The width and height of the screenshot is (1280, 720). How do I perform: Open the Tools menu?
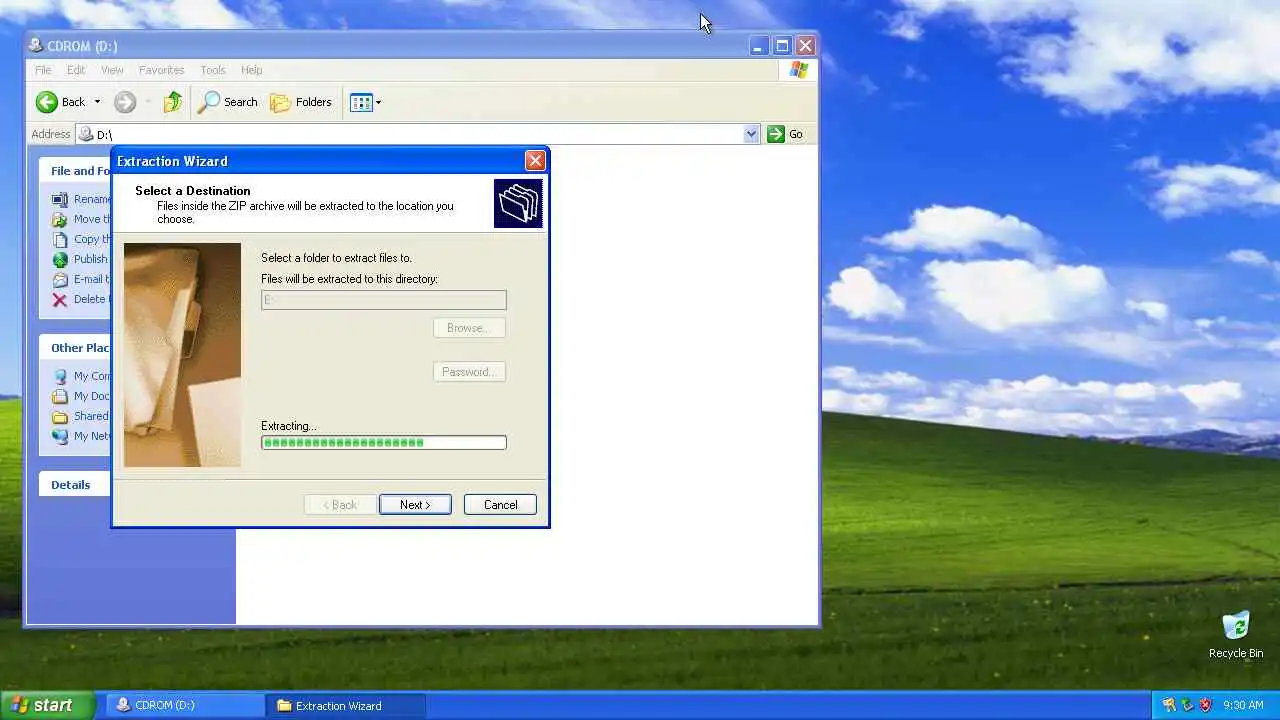tap(213, 70)
